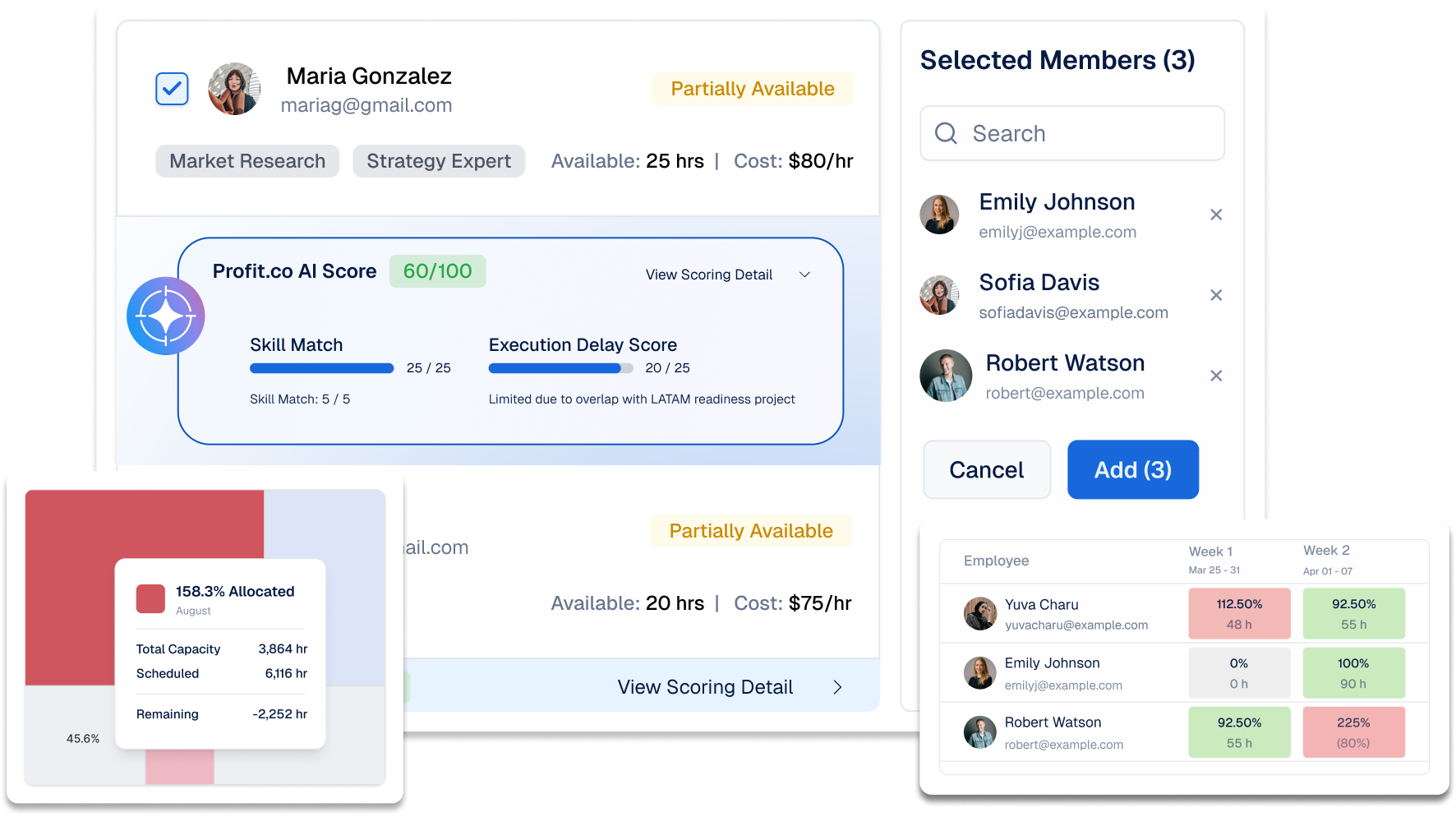Click the Week 2 column header

(1328, 560)
